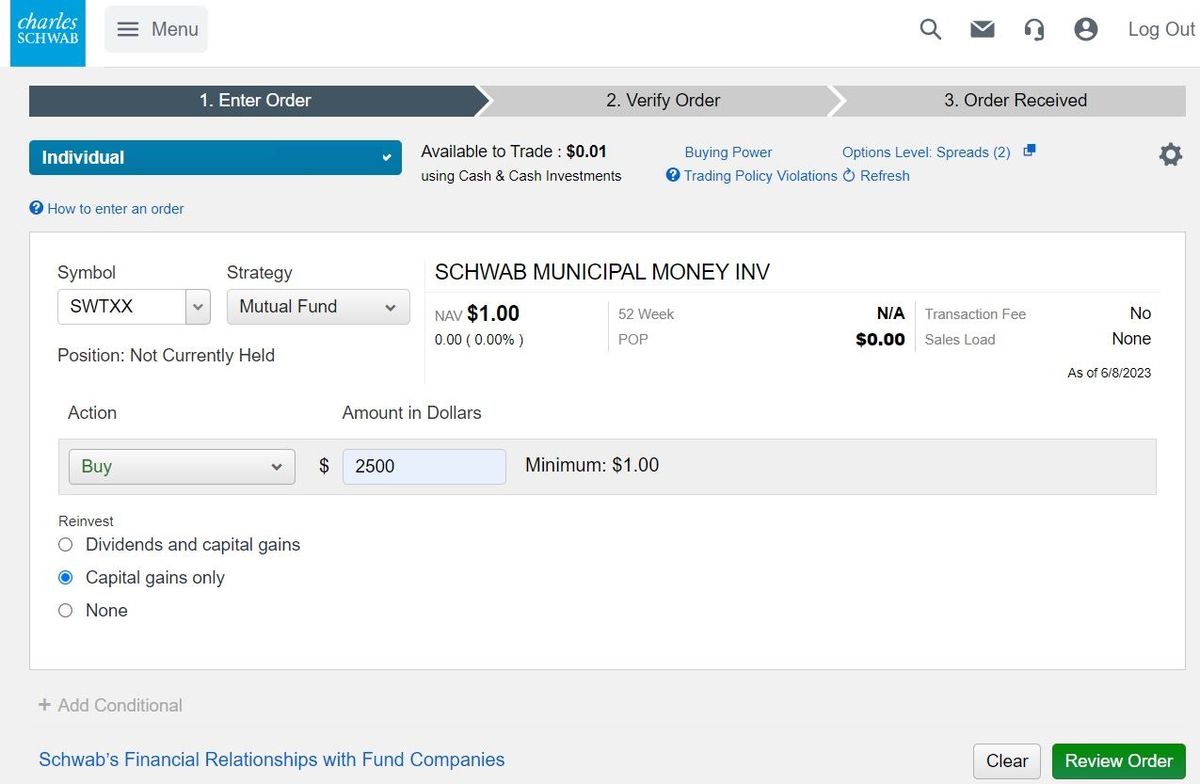Open Schwab's Financial Relationships with Fund Companies link
Viewport: 1200px width, 784px height.
click(x=270, y=760)
